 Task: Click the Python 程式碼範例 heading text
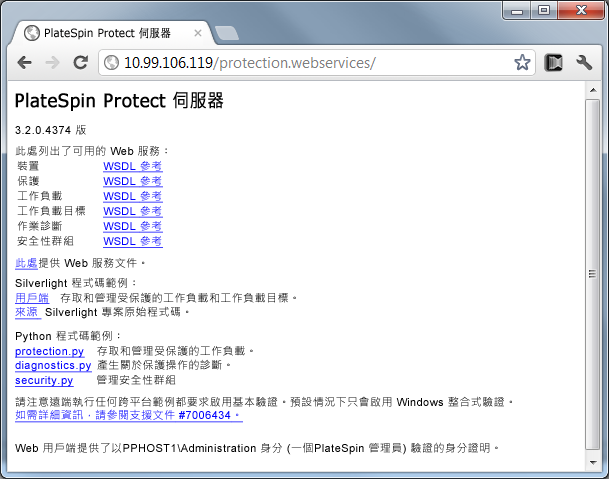(68, 336)
